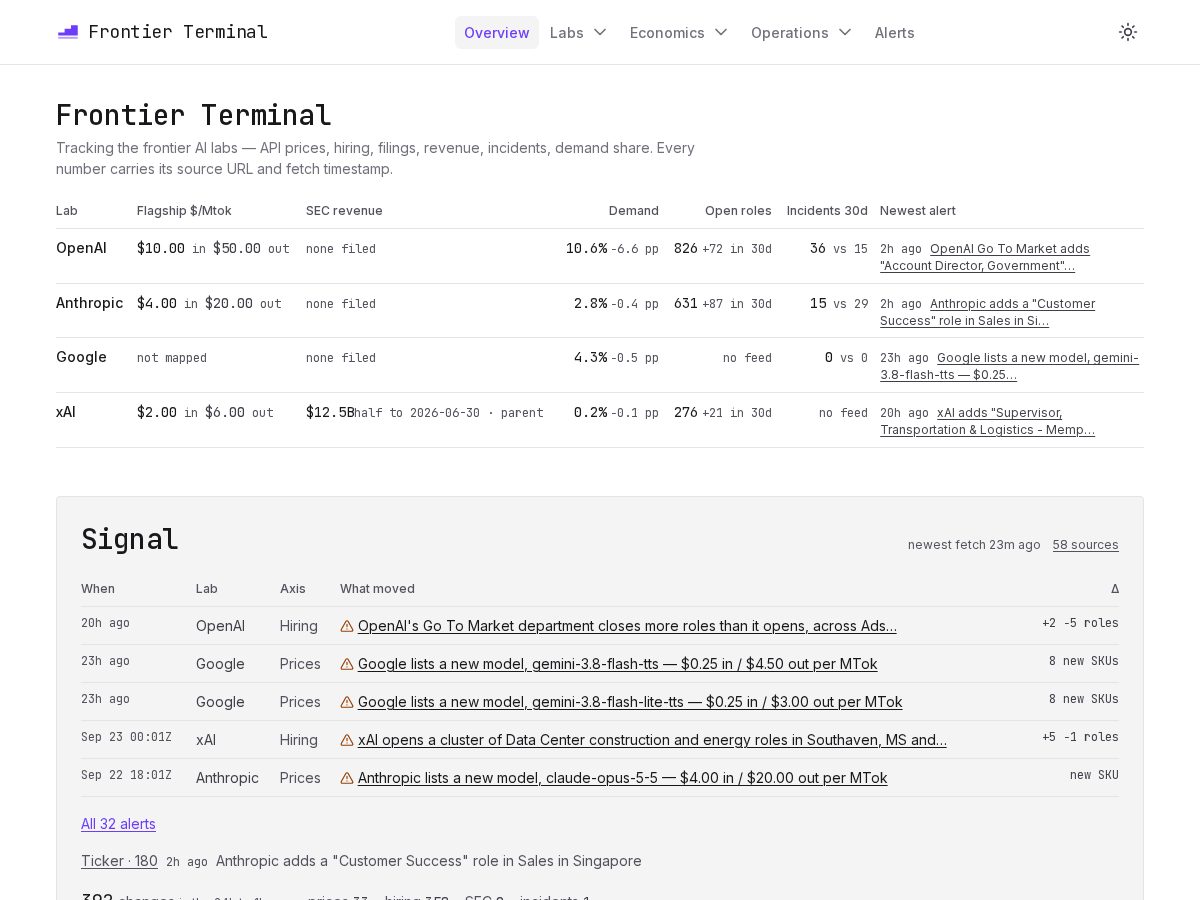This screenshot has width=1200, height=900.
Task: Click the Frontier Terminal brand name in header
Action: 178,32
